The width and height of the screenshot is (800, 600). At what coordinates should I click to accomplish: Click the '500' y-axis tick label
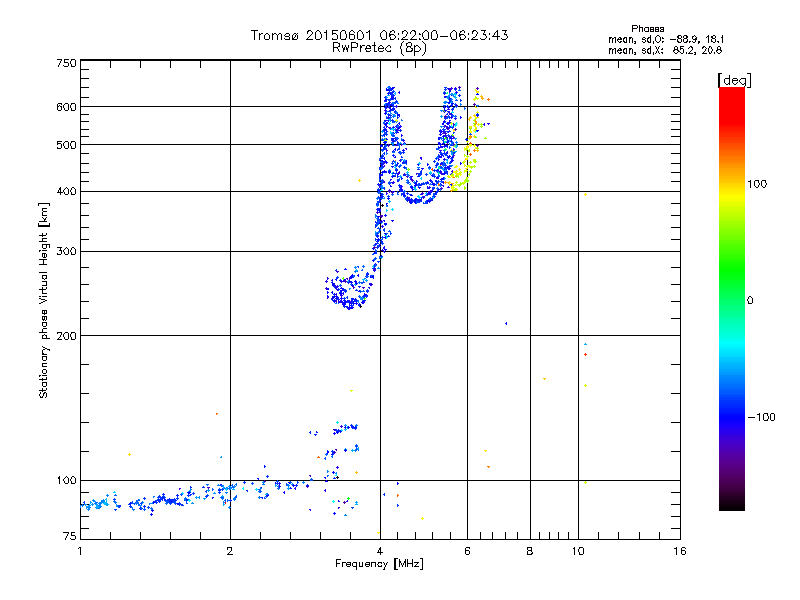point(66,145)
